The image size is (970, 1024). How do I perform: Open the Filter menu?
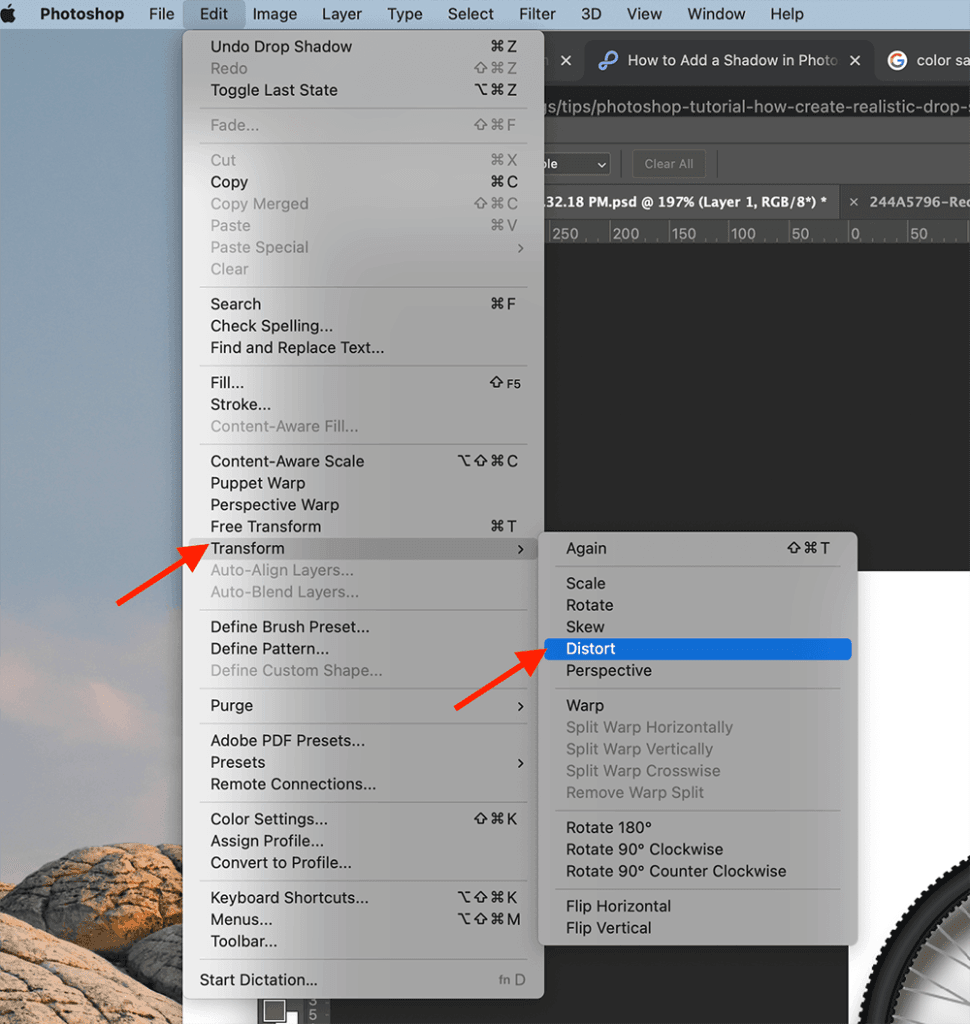pyautogui.click(x=537, y=14)
